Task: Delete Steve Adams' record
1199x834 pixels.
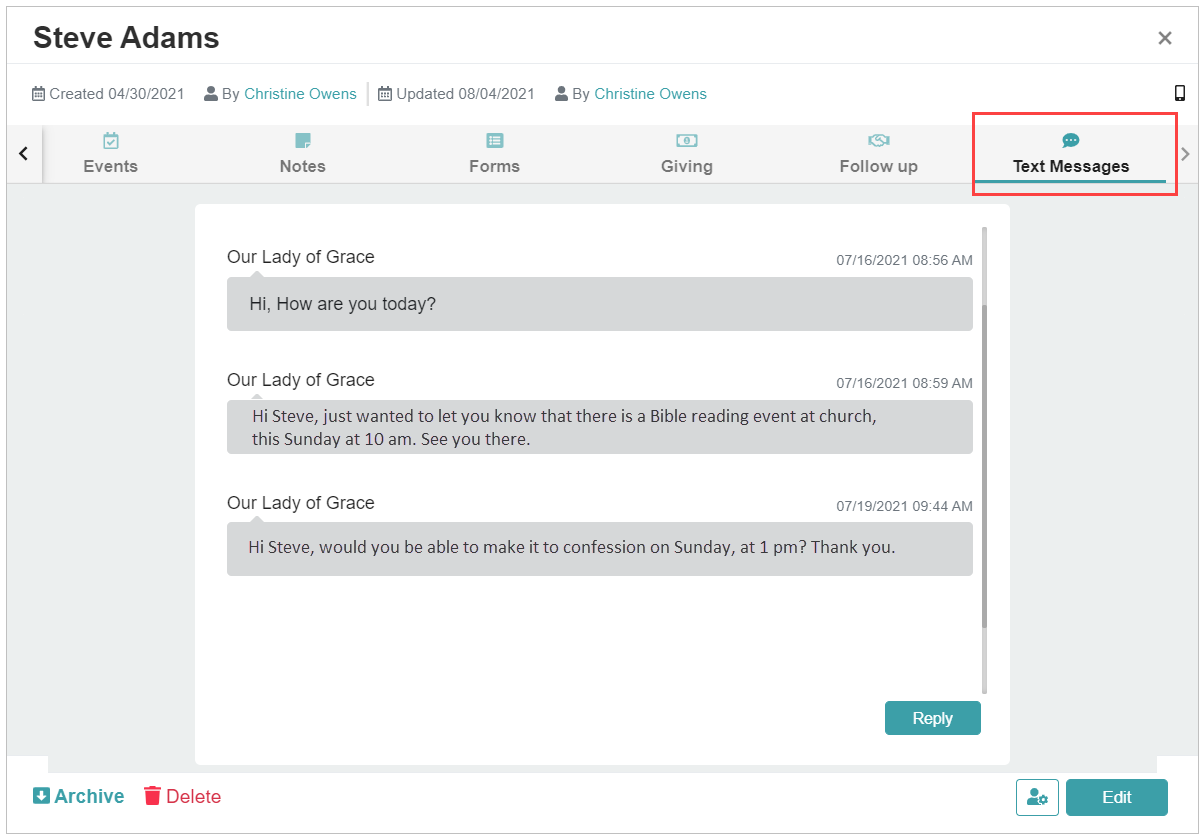Action: coord(183,797)
